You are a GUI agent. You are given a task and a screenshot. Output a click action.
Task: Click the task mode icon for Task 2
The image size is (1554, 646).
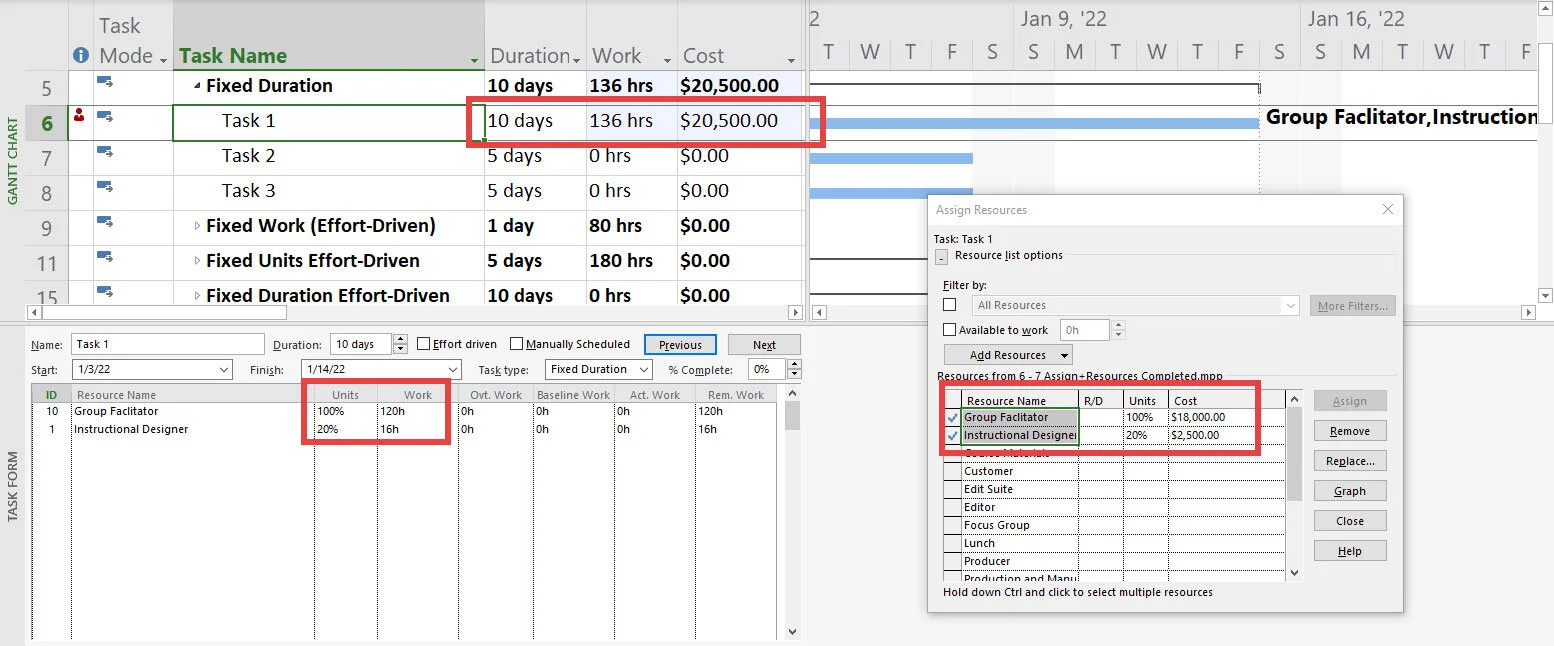point(104,152)
